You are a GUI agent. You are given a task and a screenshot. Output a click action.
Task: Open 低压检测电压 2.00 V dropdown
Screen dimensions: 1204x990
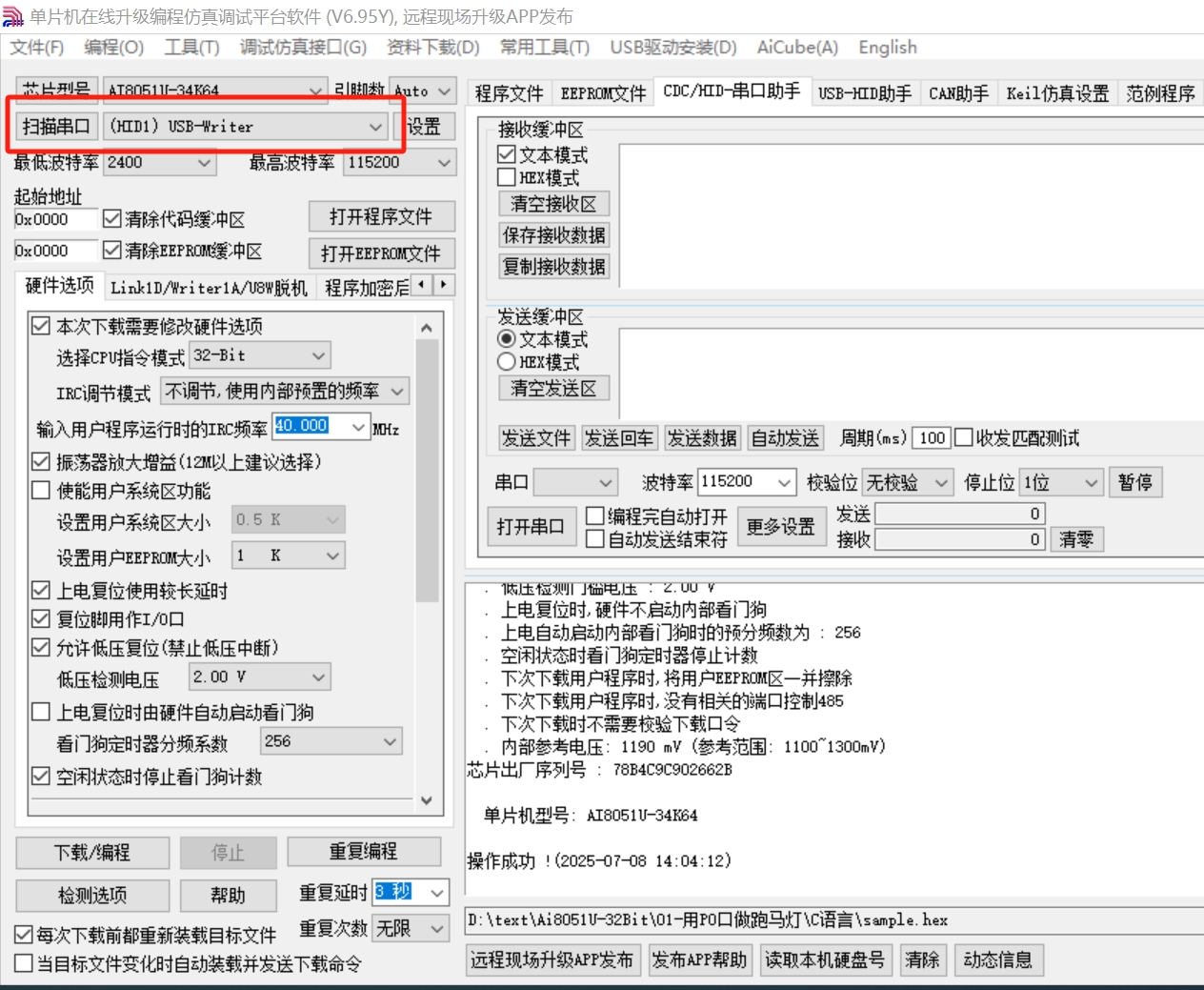click(x=260, y=677)
